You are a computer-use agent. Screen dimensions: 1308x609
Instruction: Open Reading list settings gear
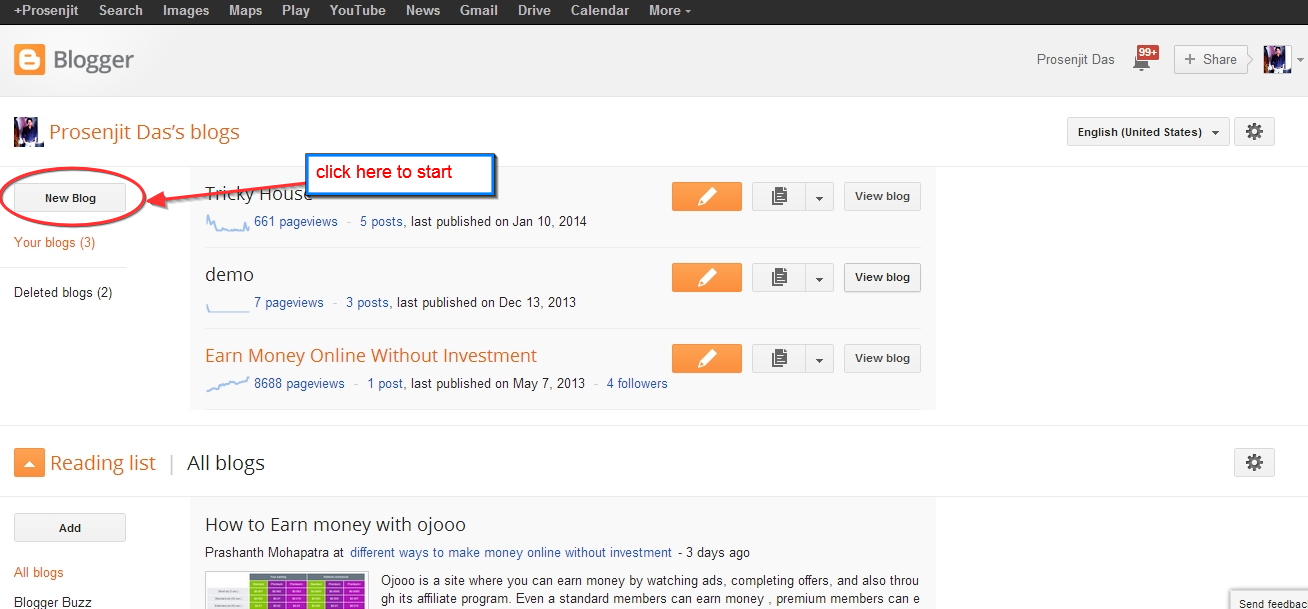(x=1254, y=462)
